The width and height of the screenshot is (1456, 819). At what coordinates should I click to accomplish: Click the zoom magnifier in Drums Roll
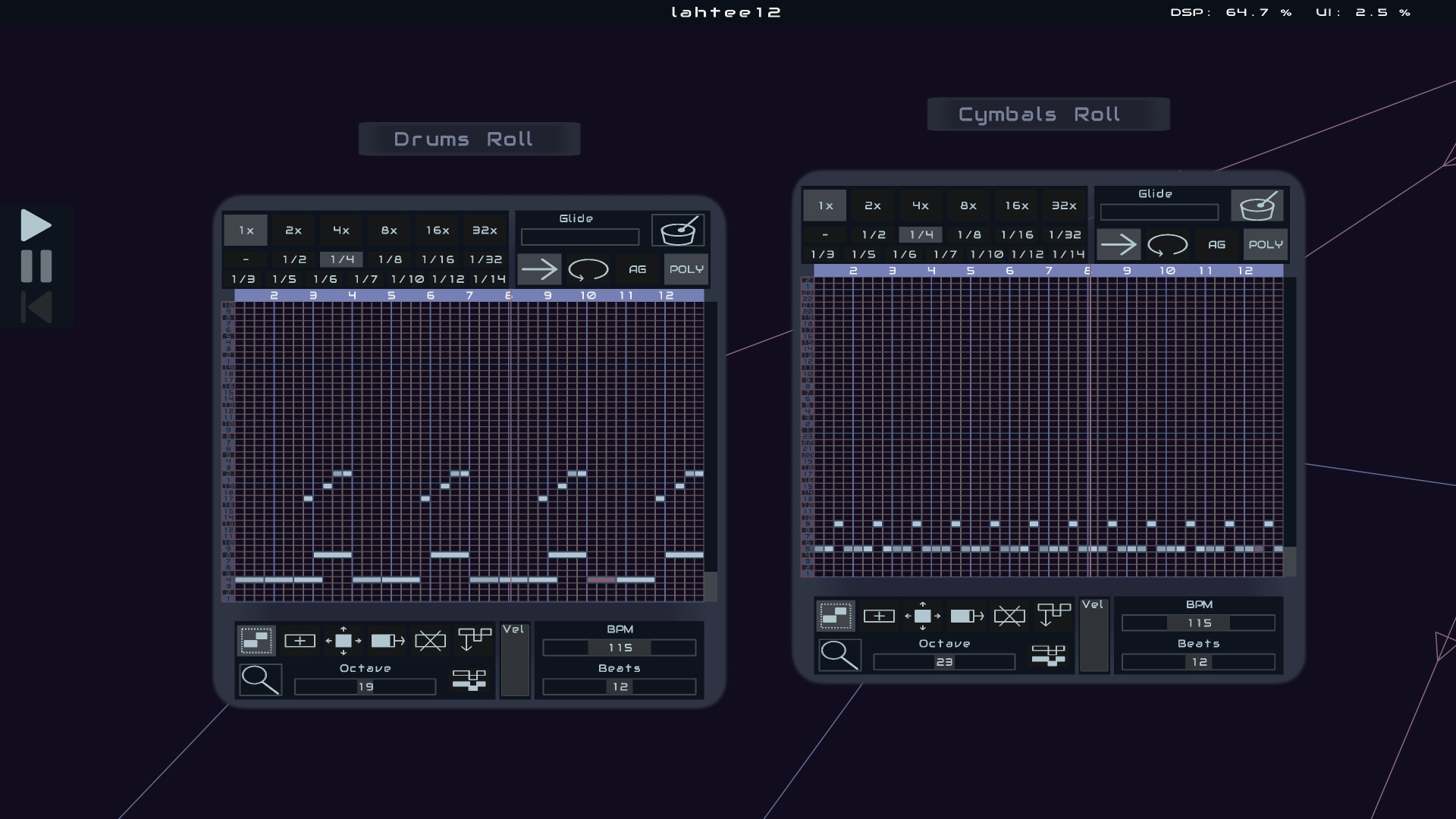(x=260, y=679)
